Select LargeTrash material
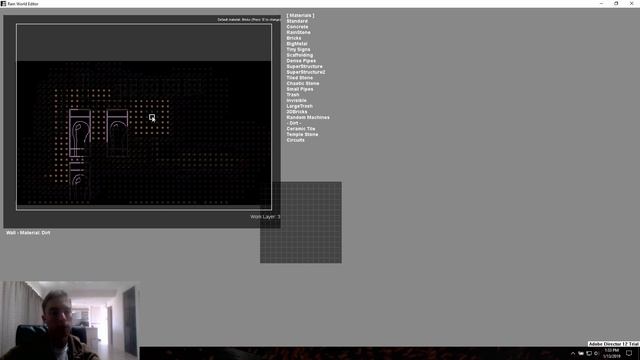Viewport: 640px width, 360px height. coord(299,106)
